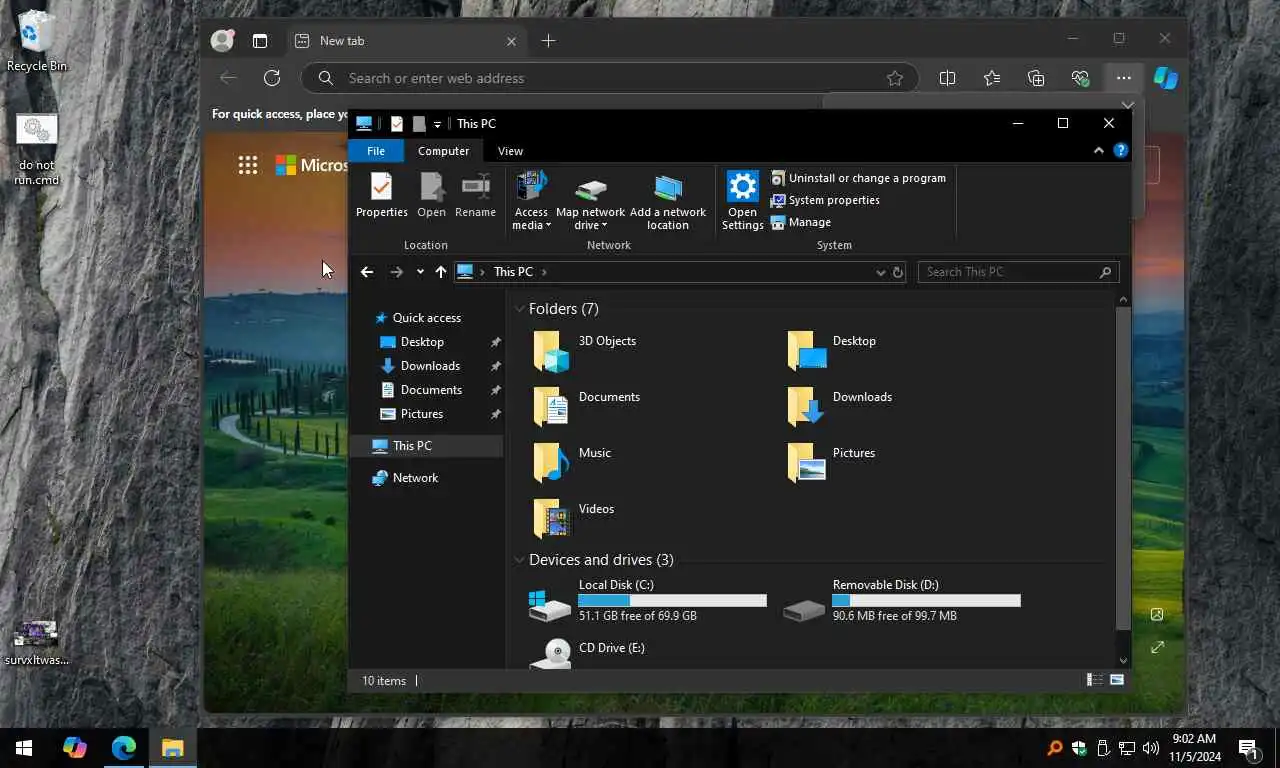Viewport: 1280px width, 768px height.
Task: Open the File menu tab
Action: [x=376, y=151]
